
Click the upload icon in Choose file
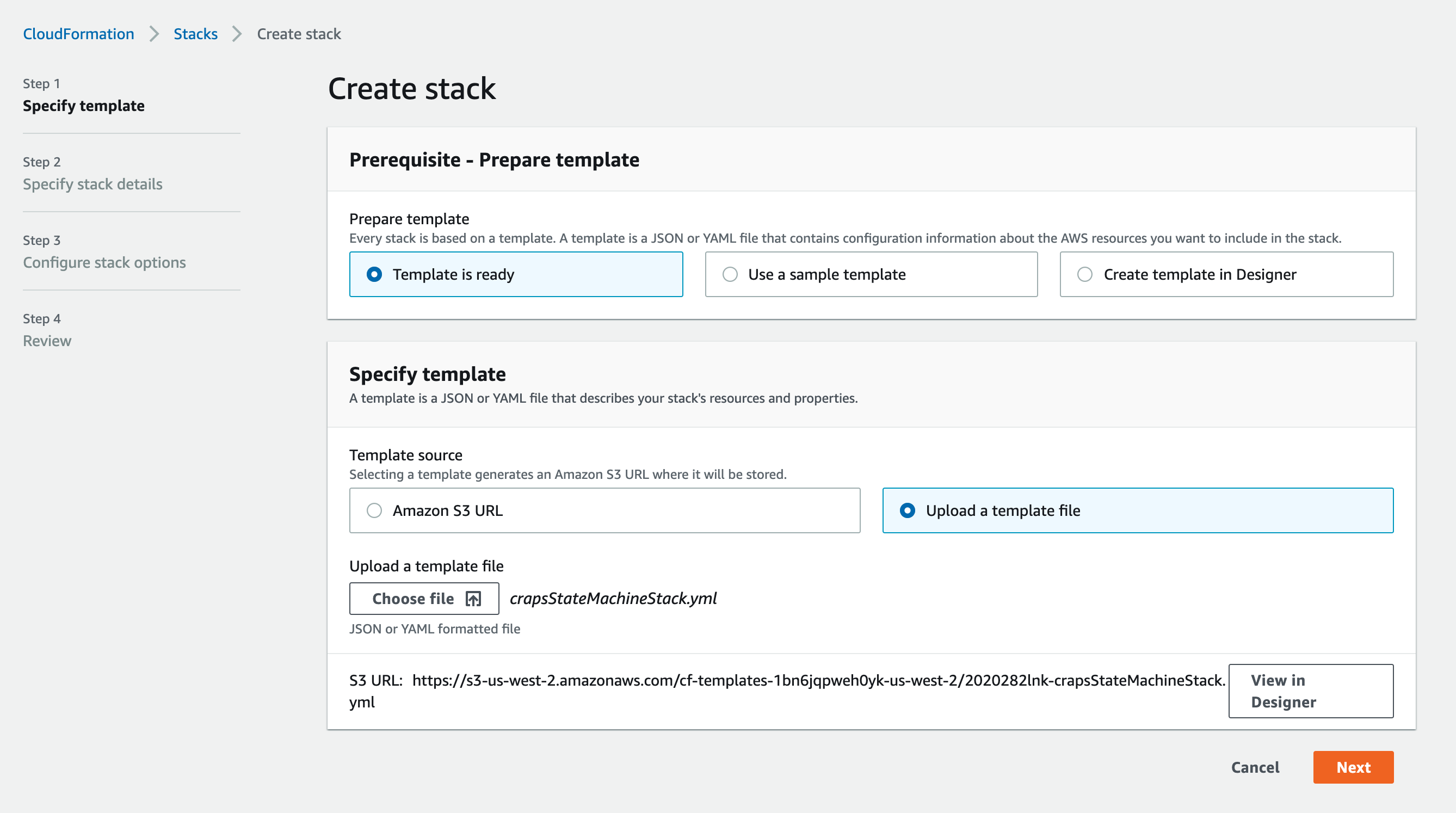[x=473, y=598]
